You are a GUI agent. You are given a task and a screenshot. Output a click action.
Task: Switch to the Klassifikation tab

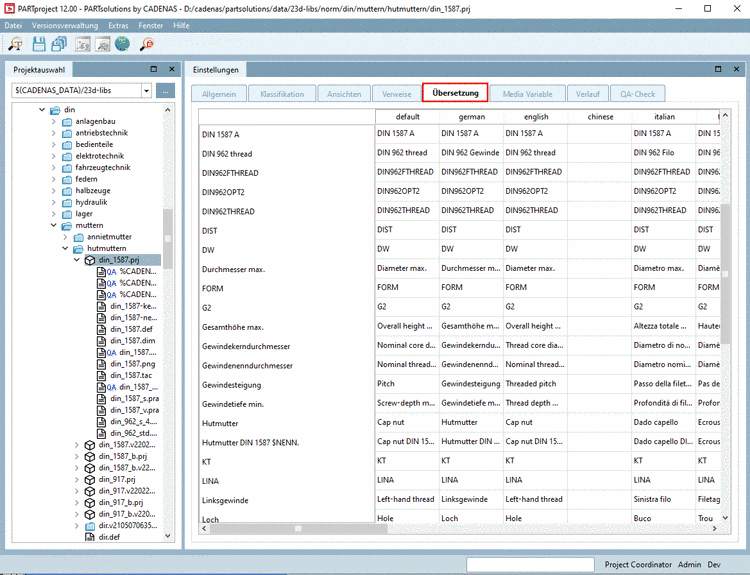tap(282, 94)
